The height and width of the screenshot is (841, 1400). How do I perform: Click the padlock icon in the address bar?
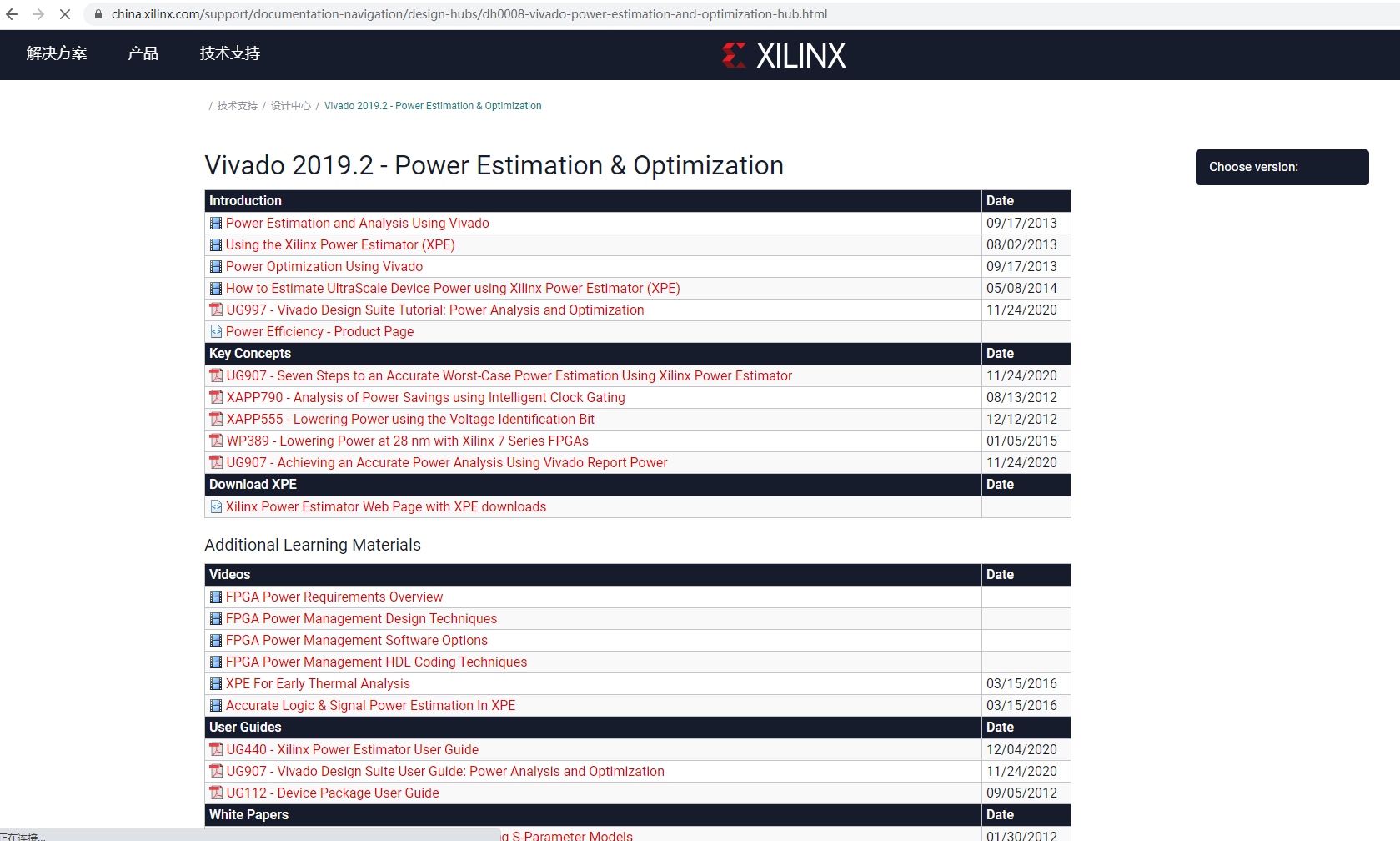98,14
